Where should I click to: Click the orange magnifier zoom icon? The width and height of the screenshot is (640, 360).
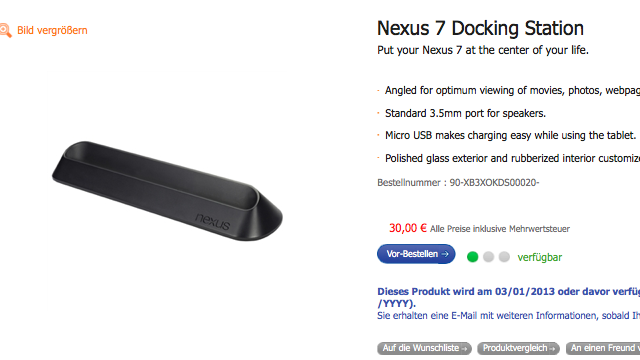tap(5, 31)
